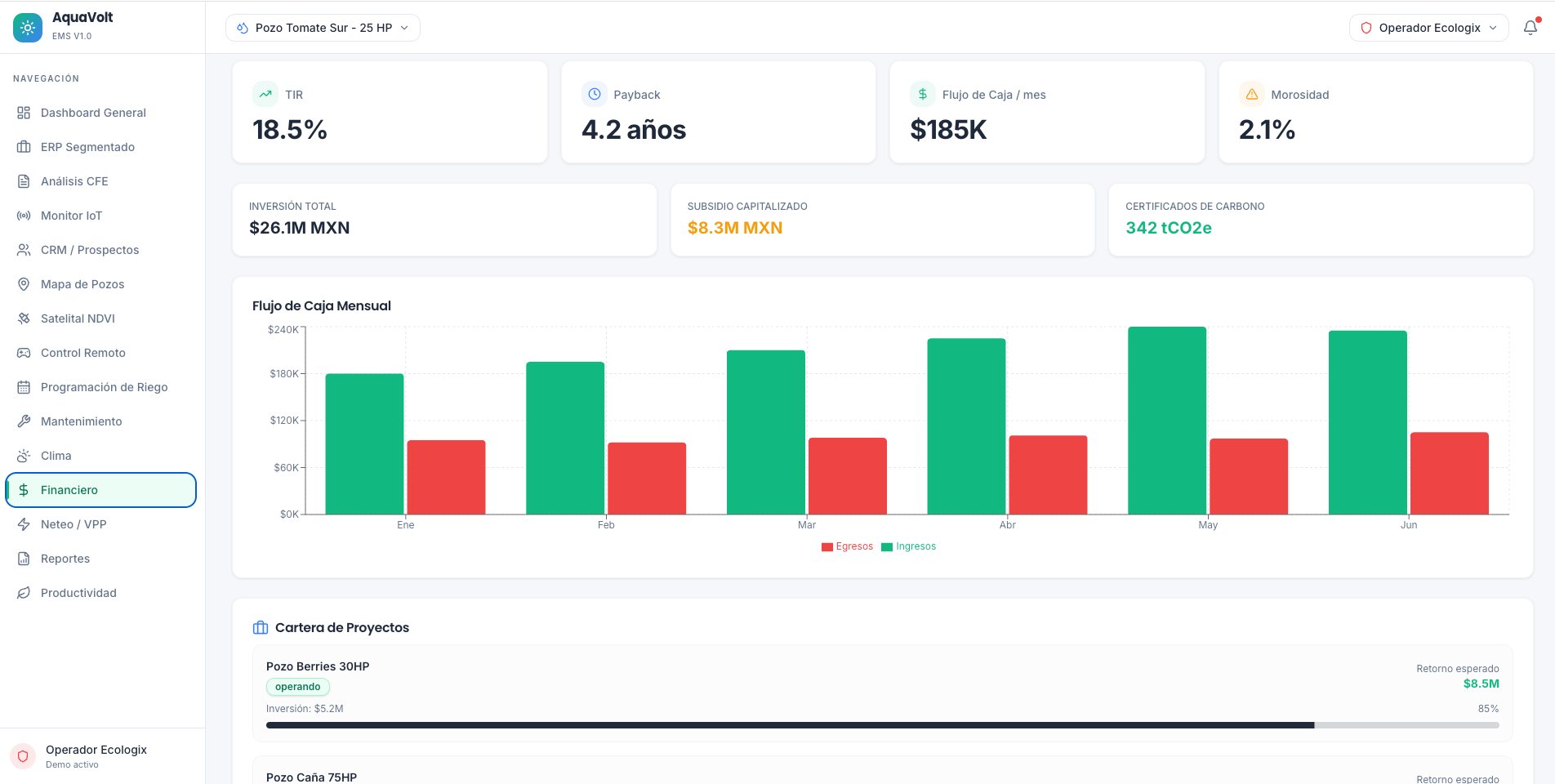Click the "EMS V1.0" version label
The height and width of the screenshot is (784, 1555).
click(72, 36)
